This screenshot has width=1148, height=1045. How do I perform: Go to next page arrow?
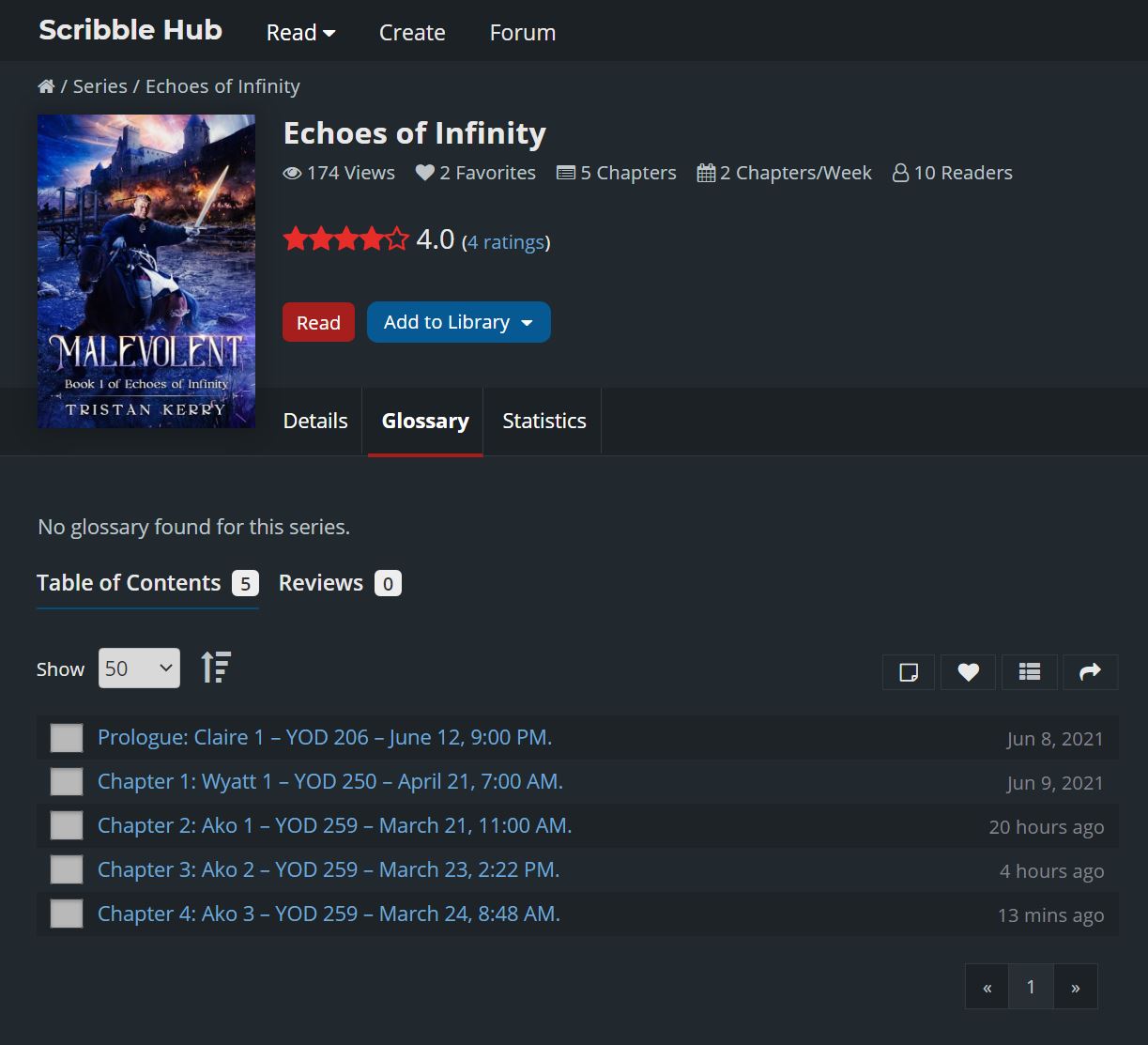pos(1075,987)
